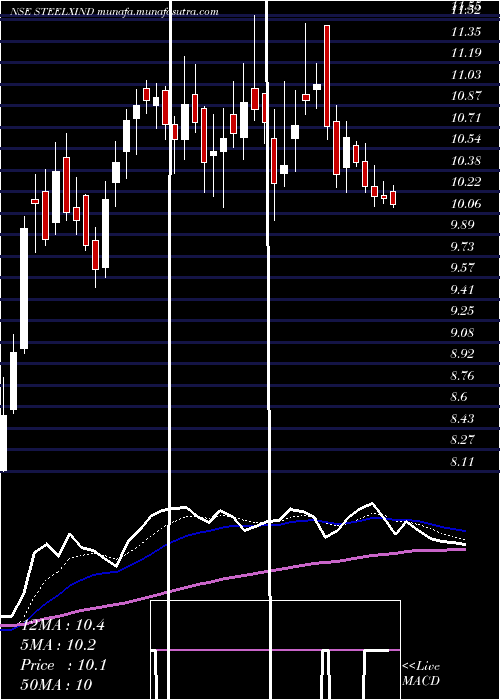Click the tallest red candlestick topping near 11.35

pyautogui.click(x=327, y=76)
